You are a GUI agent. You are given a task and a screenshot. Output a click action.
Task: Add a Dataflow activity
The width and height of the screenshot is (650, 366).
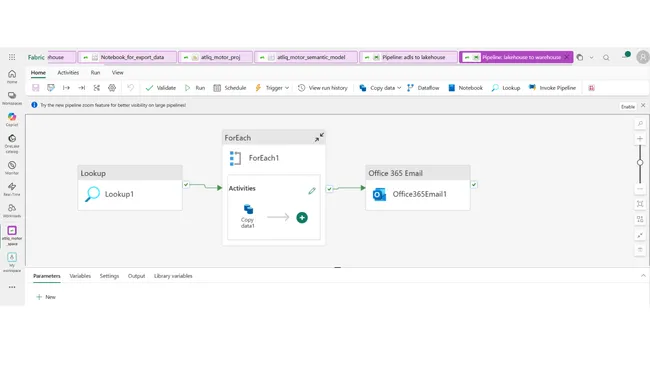[423, 88]
